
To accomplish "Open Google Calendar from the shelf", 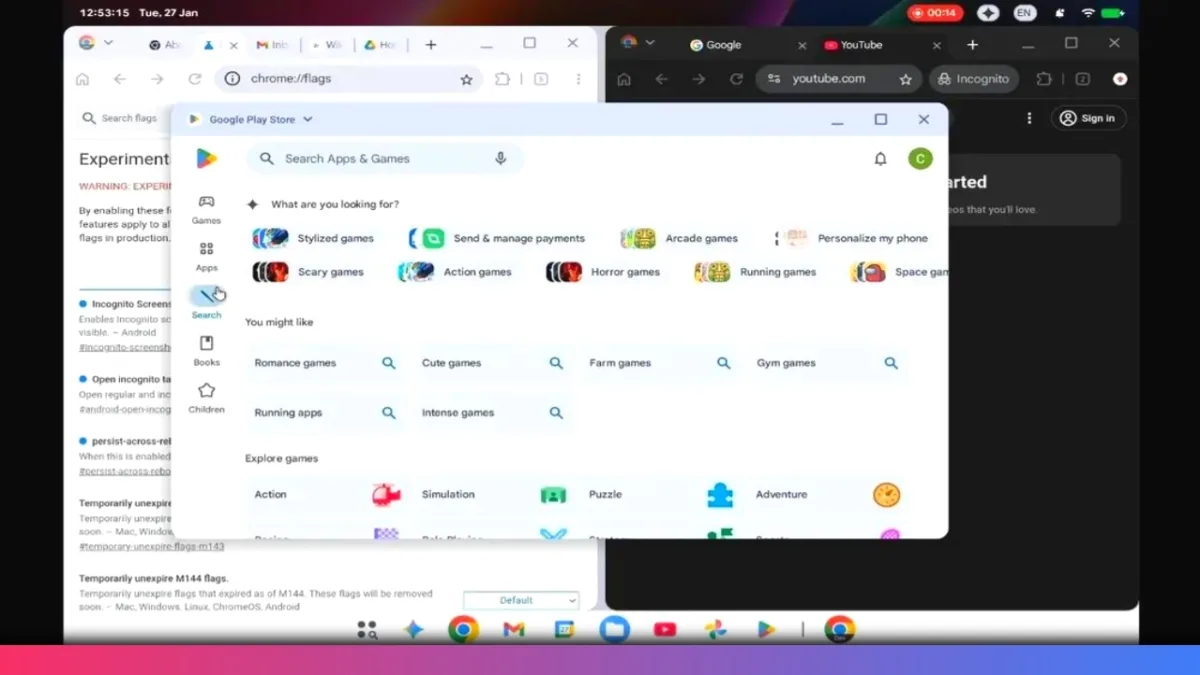I will [564, 630].
